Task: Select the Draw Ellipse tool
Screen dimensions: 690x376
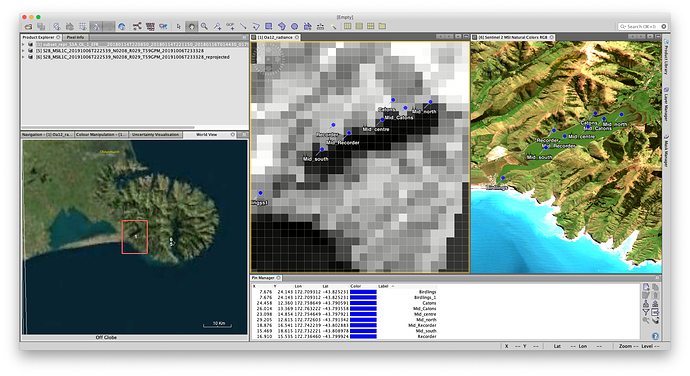Action: [x=294, y=26]
